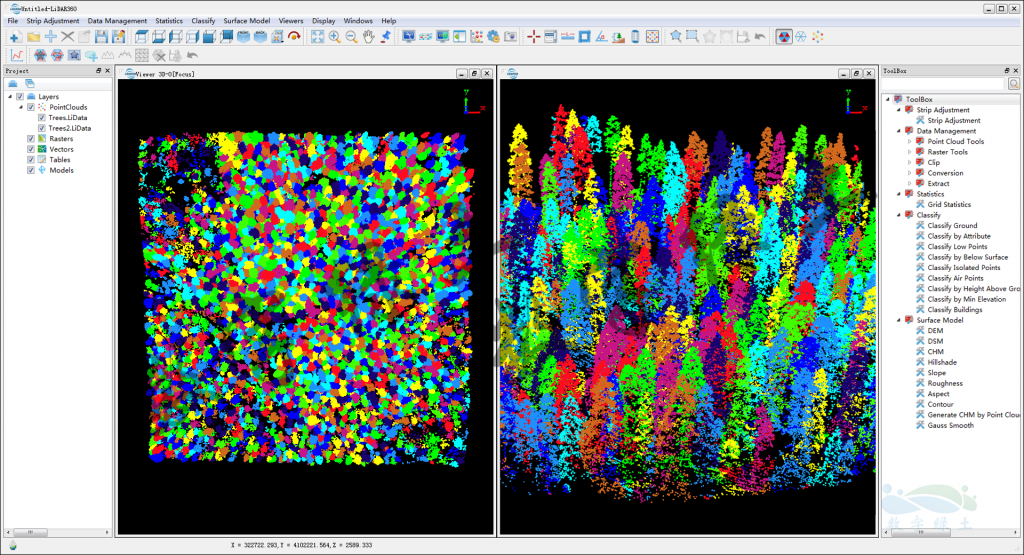The width and height of the screenshot is (1024, 555).
Task: Collapse the Surface Model toolbox section
Action: 898,320
